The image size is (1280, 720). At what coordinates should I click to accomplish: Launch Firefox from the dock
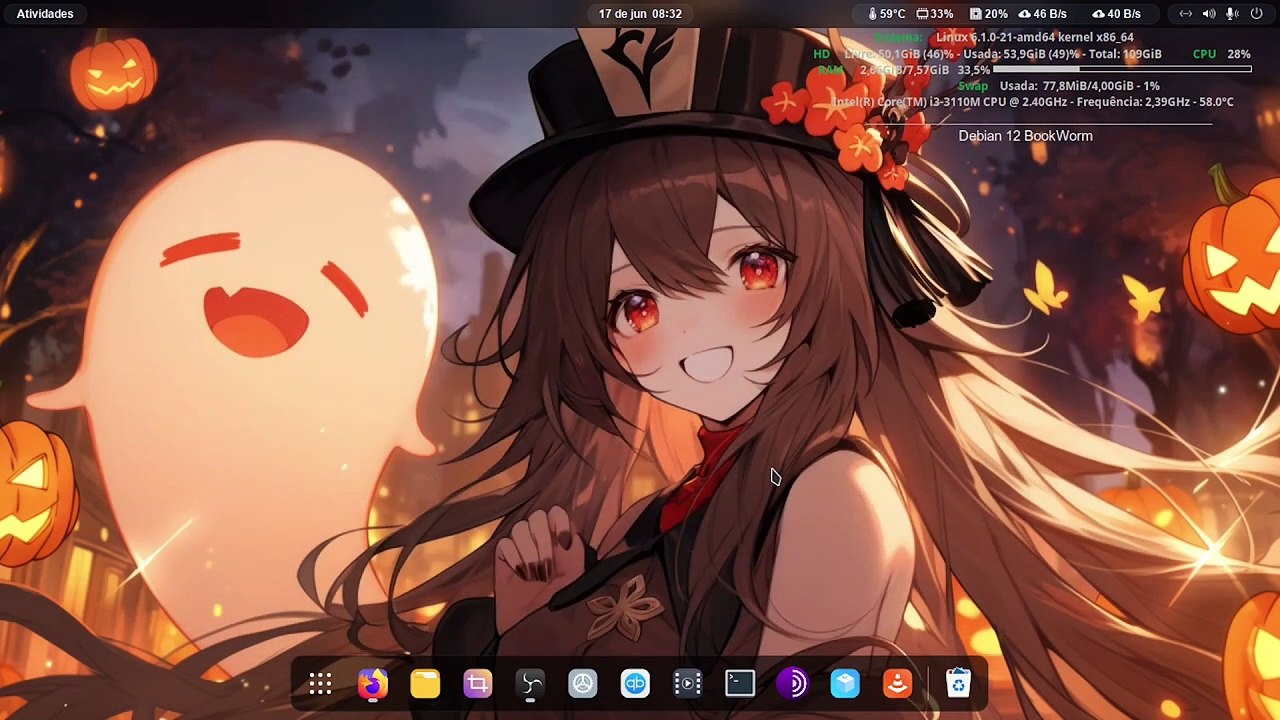point(373,684)
